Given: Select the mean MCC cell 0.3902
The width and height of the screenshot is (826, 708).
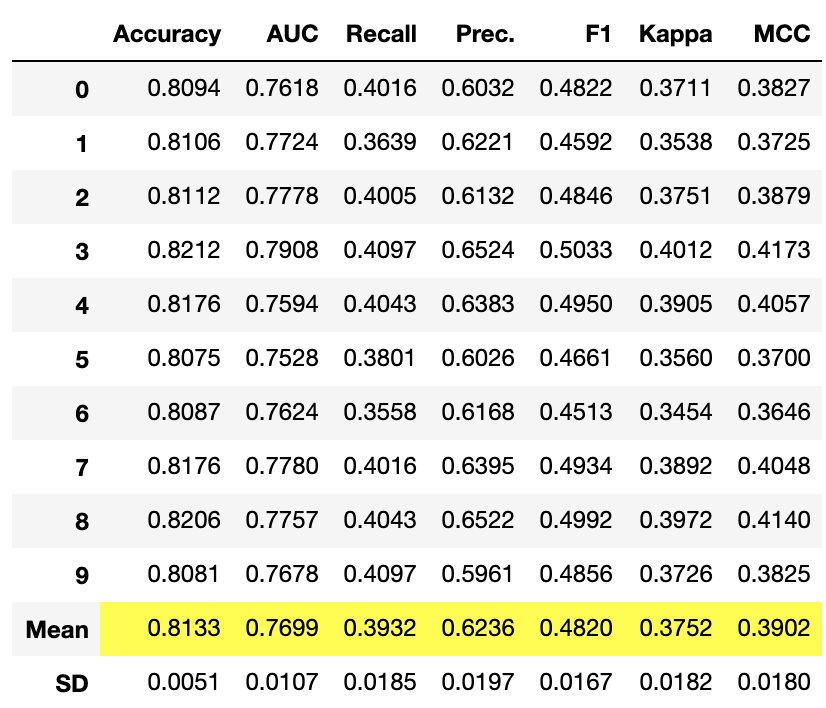Looking at the screenshot, I should (774, 628).
